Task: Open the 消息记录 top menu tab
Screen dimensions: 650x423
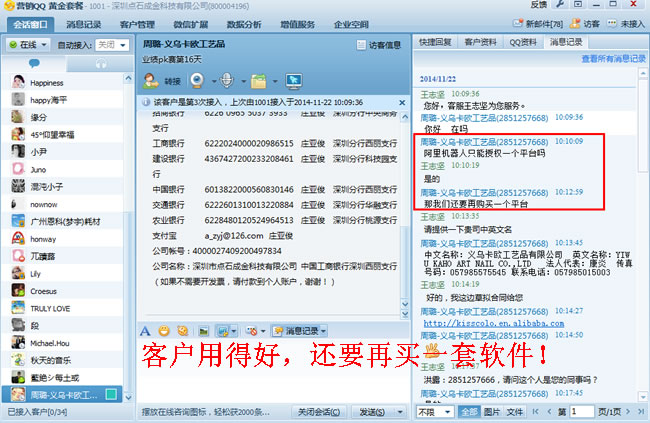Action: pos(84,24)
